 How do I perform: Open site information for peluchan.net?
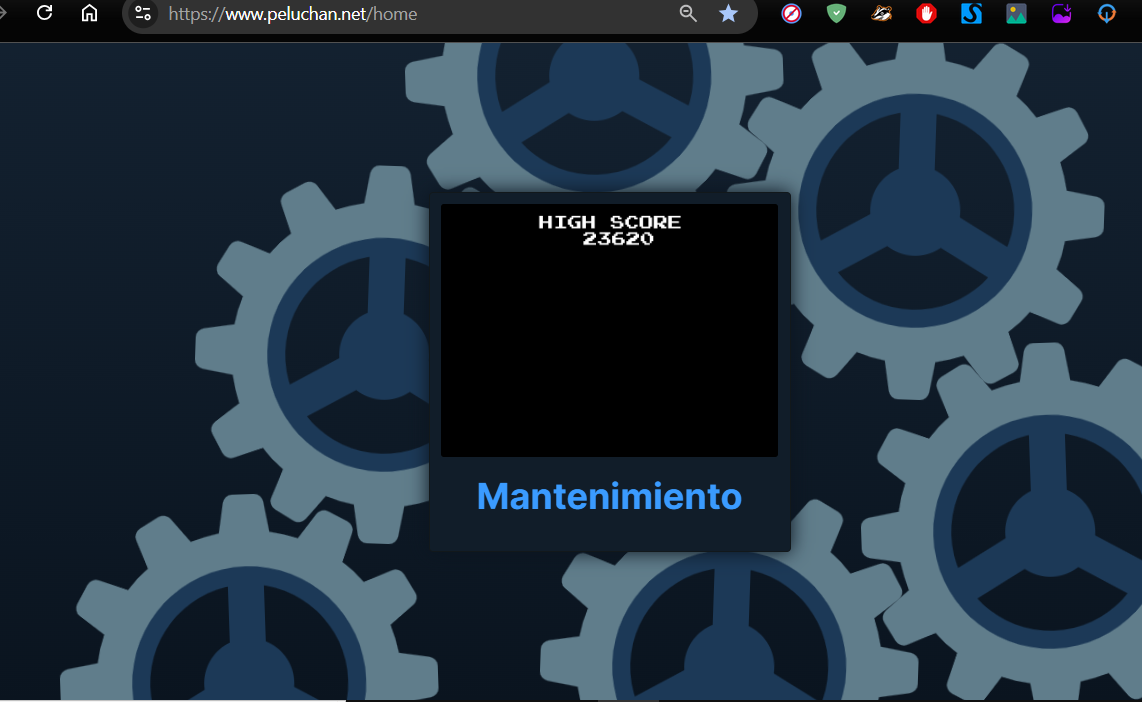tap(143, 14)
